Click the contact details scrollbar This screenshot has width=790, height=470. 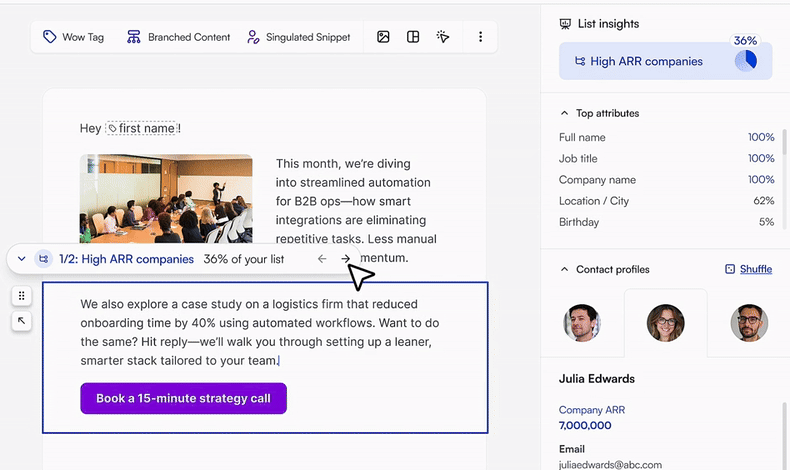tap(784, 436)
